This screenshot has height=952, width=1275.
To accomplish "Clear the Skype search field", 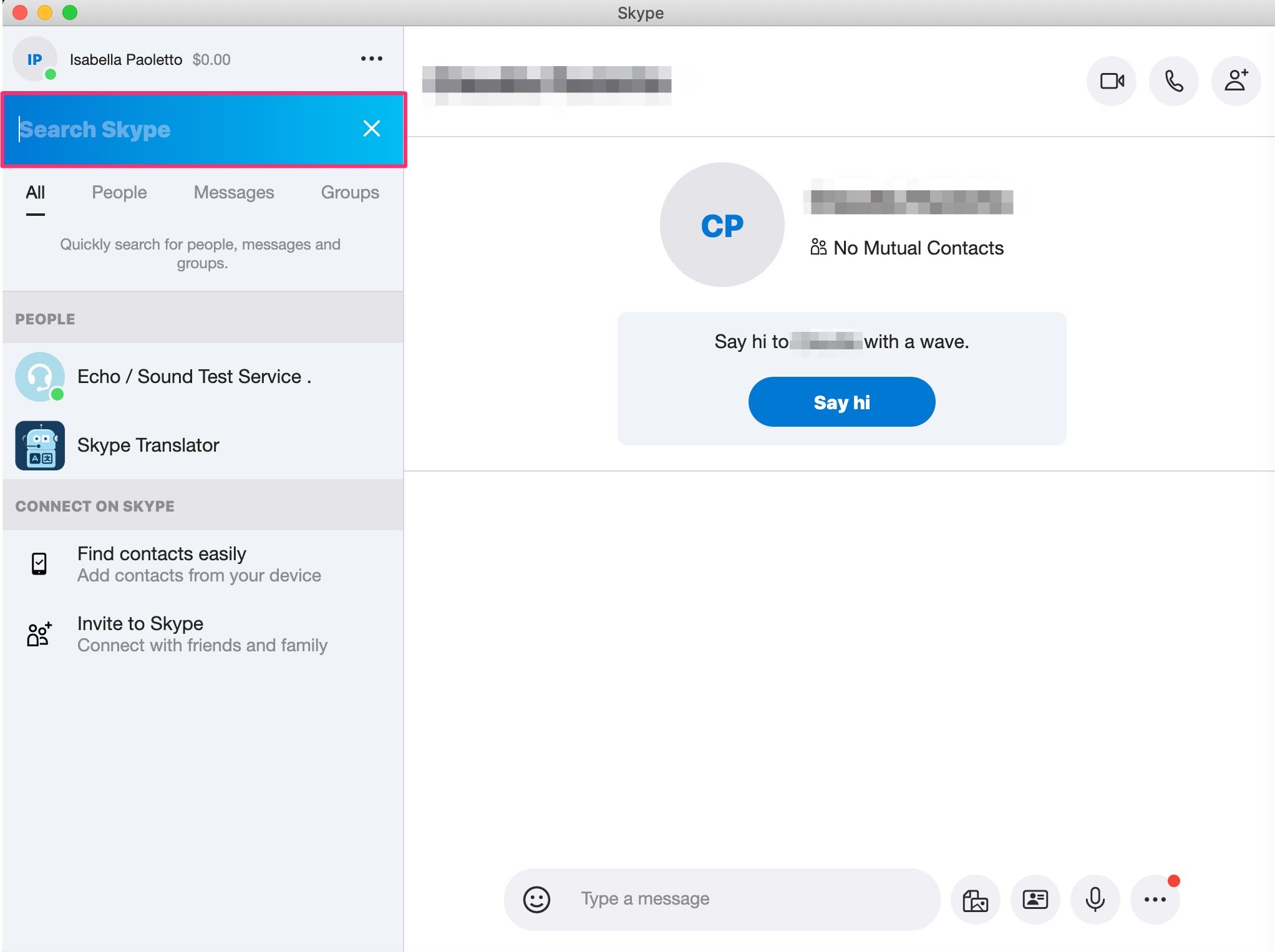I will [x=372, y=129].
